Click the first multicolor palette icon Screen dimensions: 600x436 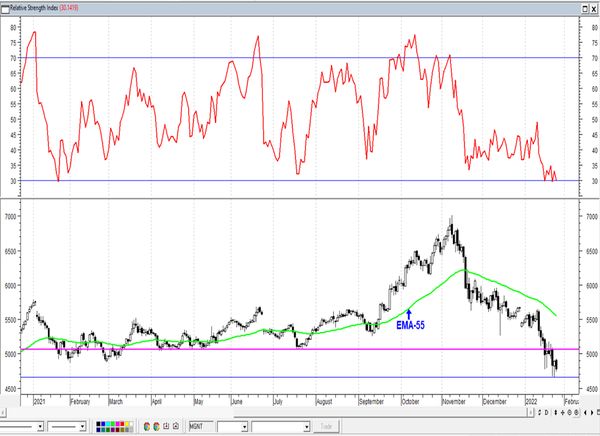148,426
